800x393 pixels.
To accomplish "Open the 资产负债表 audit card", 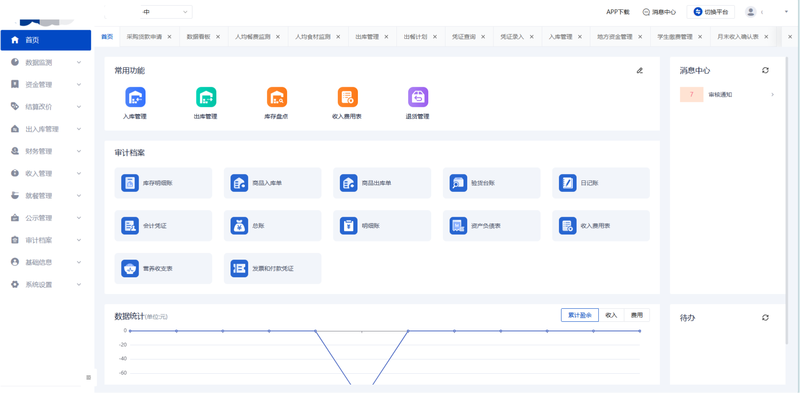I will point(491,226).
